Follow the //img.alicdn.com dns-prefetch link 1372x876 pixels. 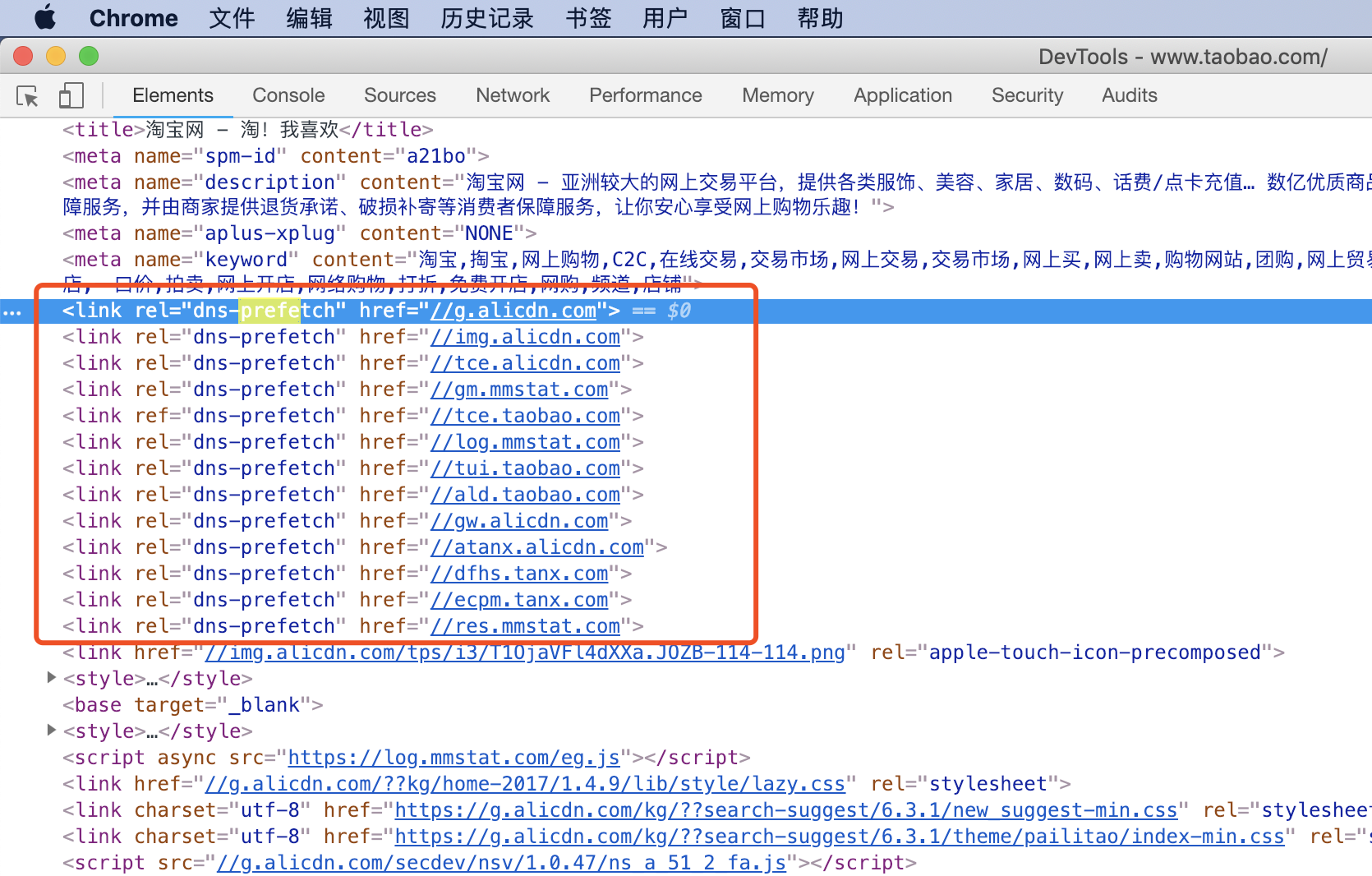[526, 337]
